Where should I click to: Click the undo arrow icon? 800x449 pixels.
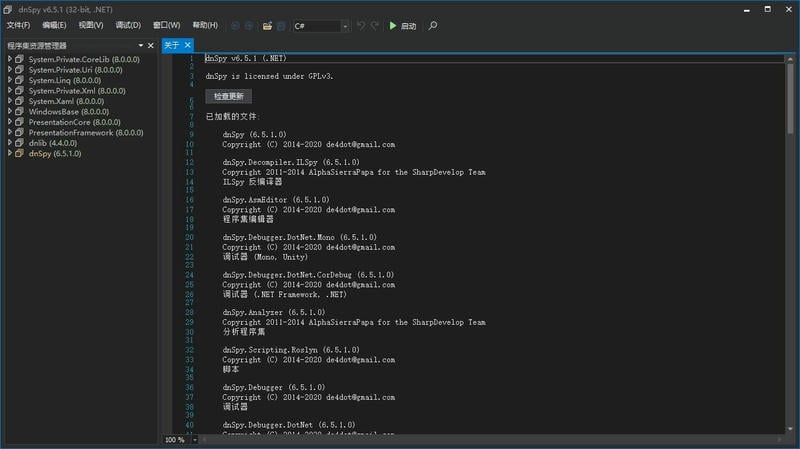click(x=361, y=26)
